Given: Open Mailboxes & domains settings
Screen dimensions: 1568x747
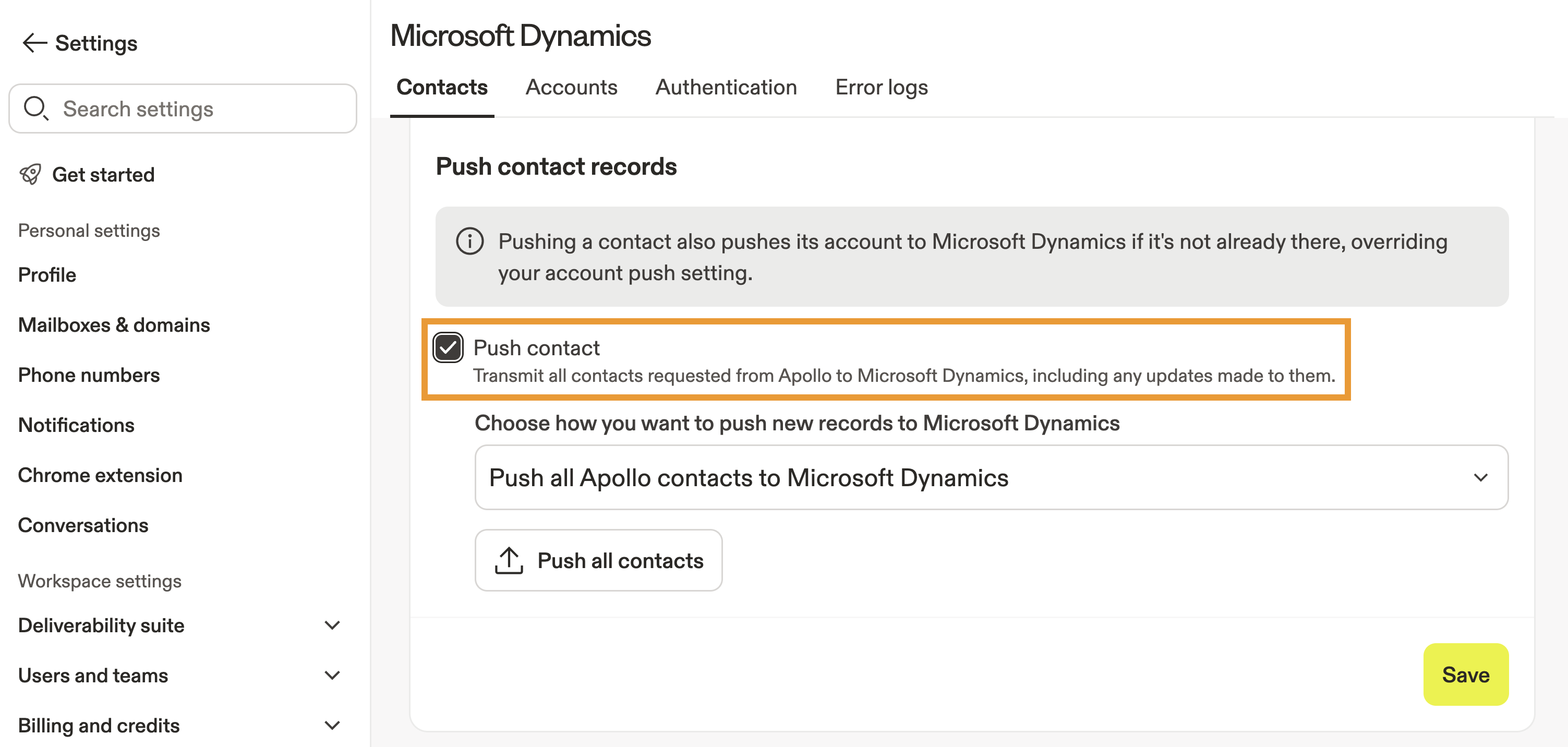Looking at the screenshot, I should tap(114, 324).
